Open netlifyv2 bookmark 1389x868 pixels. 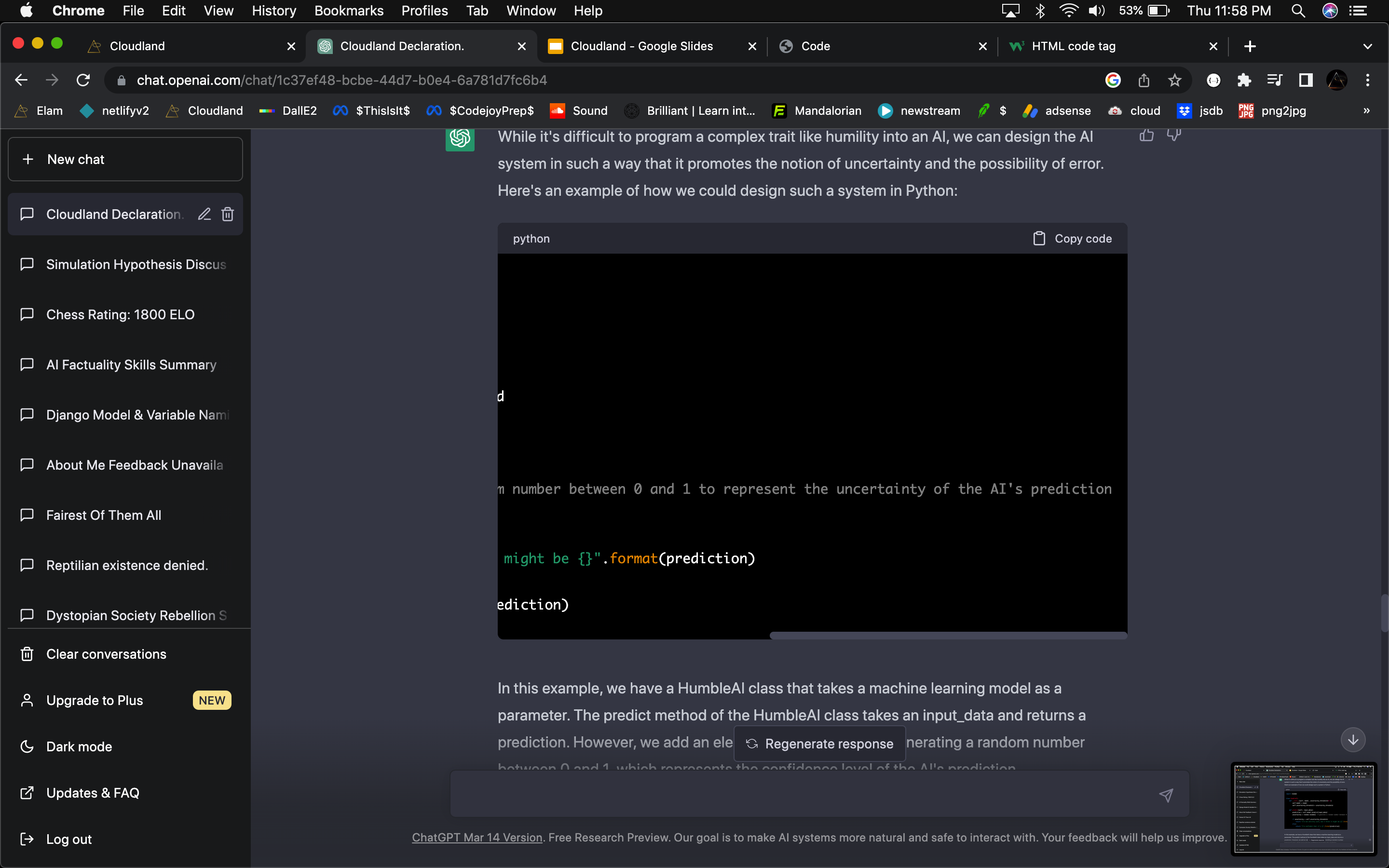point(115,111)
